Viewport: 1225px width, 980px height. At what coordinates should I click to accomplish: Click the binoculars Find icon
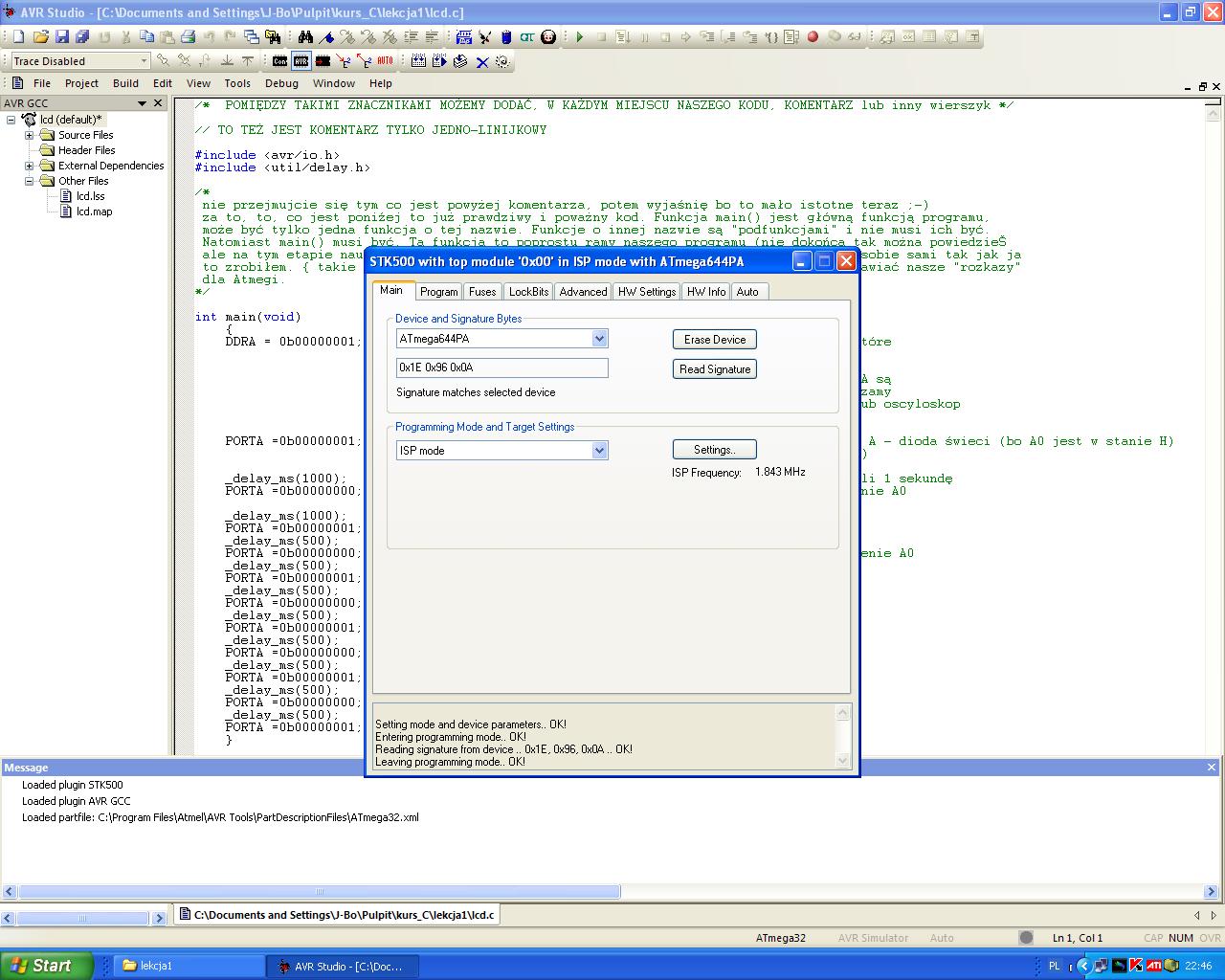305,37
